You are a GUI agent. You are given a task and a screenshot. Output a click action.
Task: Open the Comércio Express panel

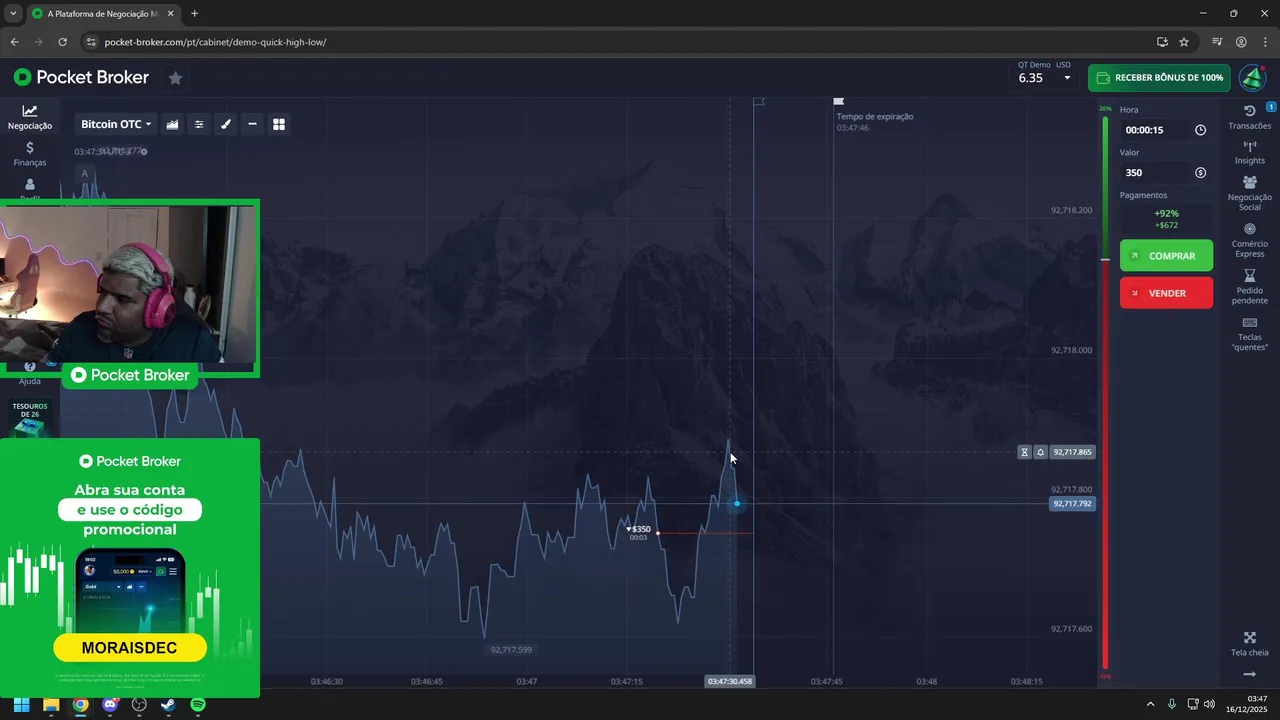click(1250, 240)
